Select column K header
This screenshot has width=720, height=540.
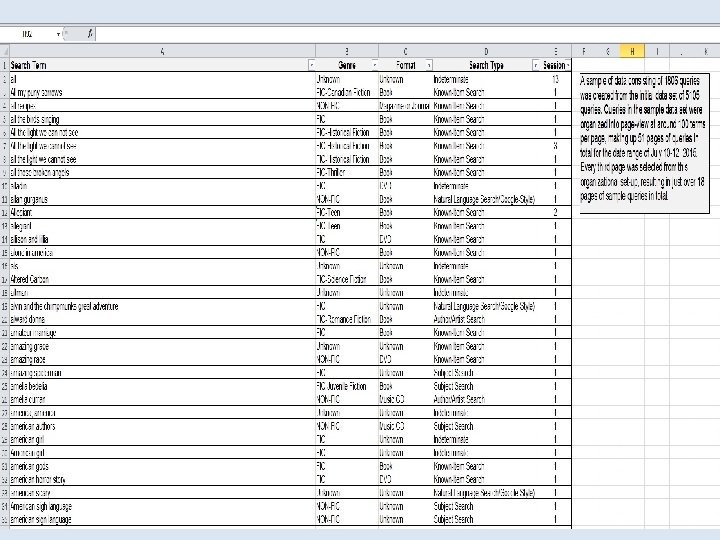[x=706, y=51]
